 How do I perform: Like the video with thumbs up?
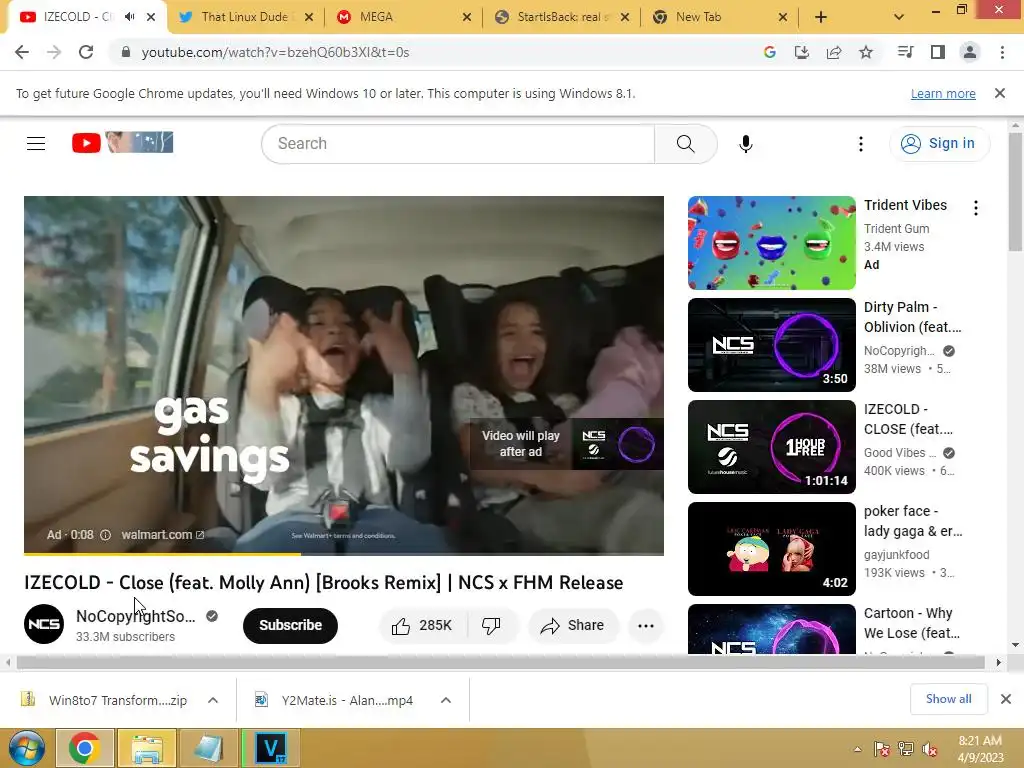click(423, 626)
